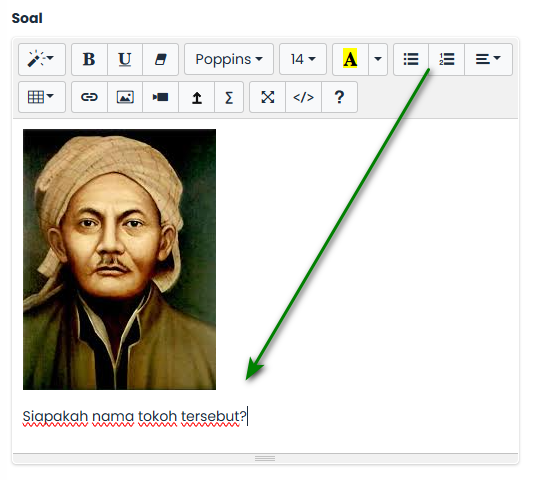Click the eraser remove font style icon
534x480 pixels.
(x=160, y=59)
